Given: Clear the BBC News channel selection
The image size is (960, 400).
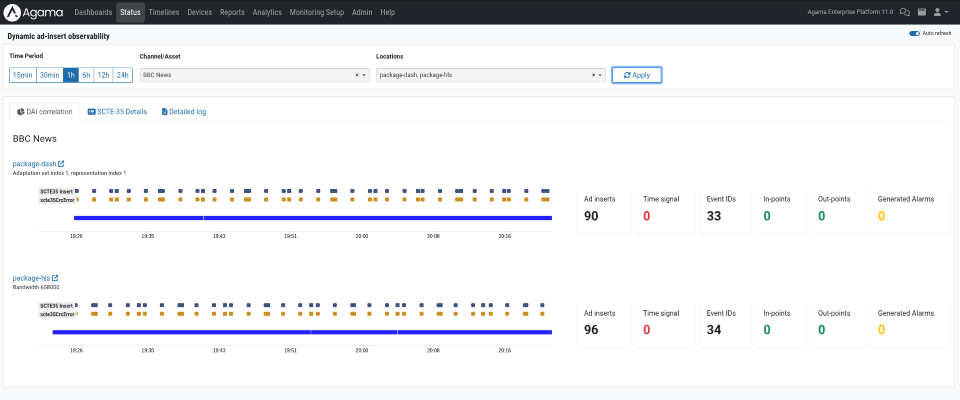Looking at the screenshot, I should pos(357,75).
